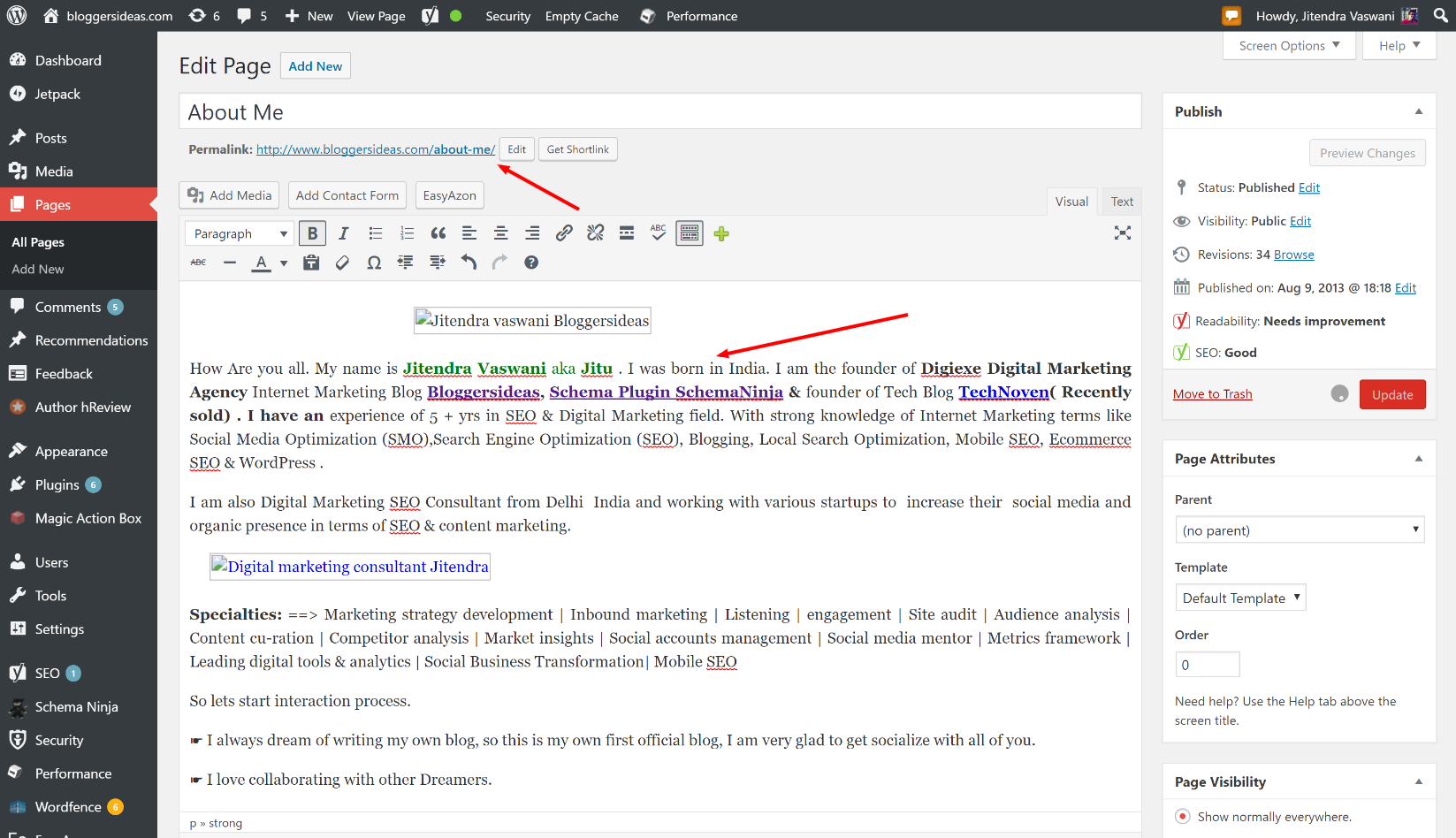
Task: Open the Paragraph format dropdown
Action: [x=240, y=233]
